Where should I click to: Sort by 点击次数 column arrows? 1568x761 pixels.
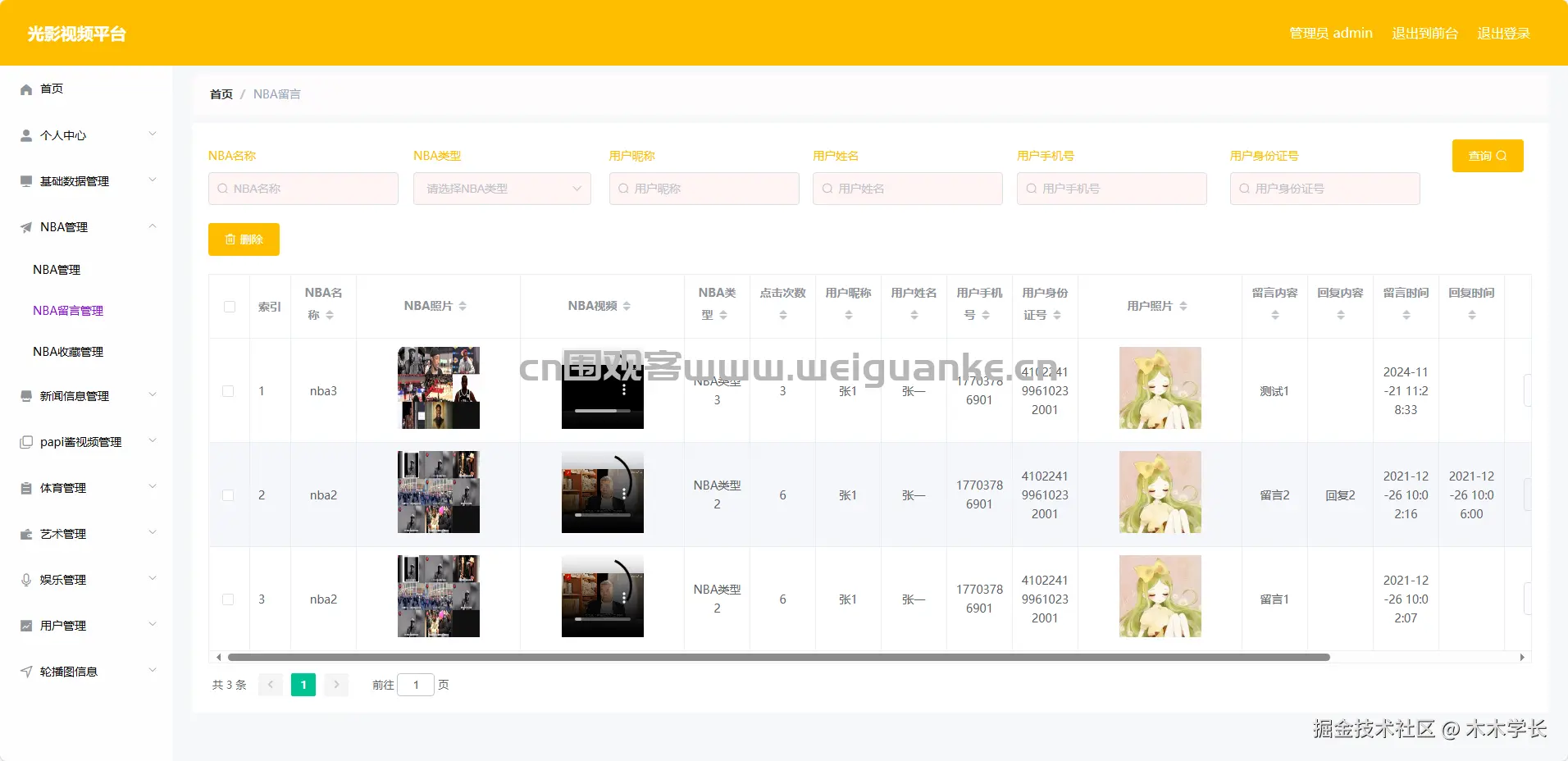[783, 315]
